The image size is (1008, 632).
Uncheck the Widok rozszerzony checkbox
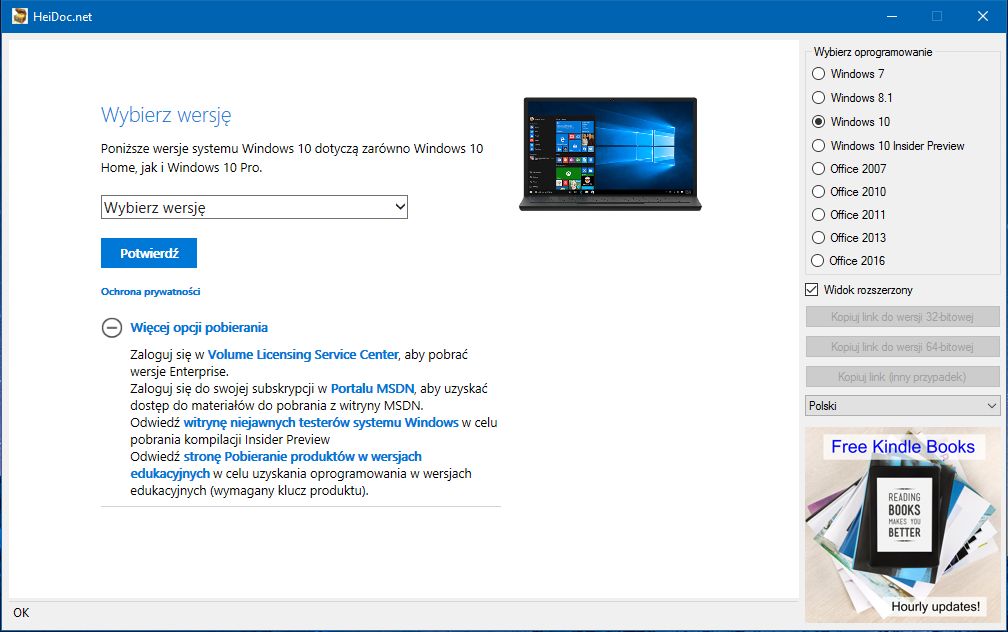tap(812, 290)
